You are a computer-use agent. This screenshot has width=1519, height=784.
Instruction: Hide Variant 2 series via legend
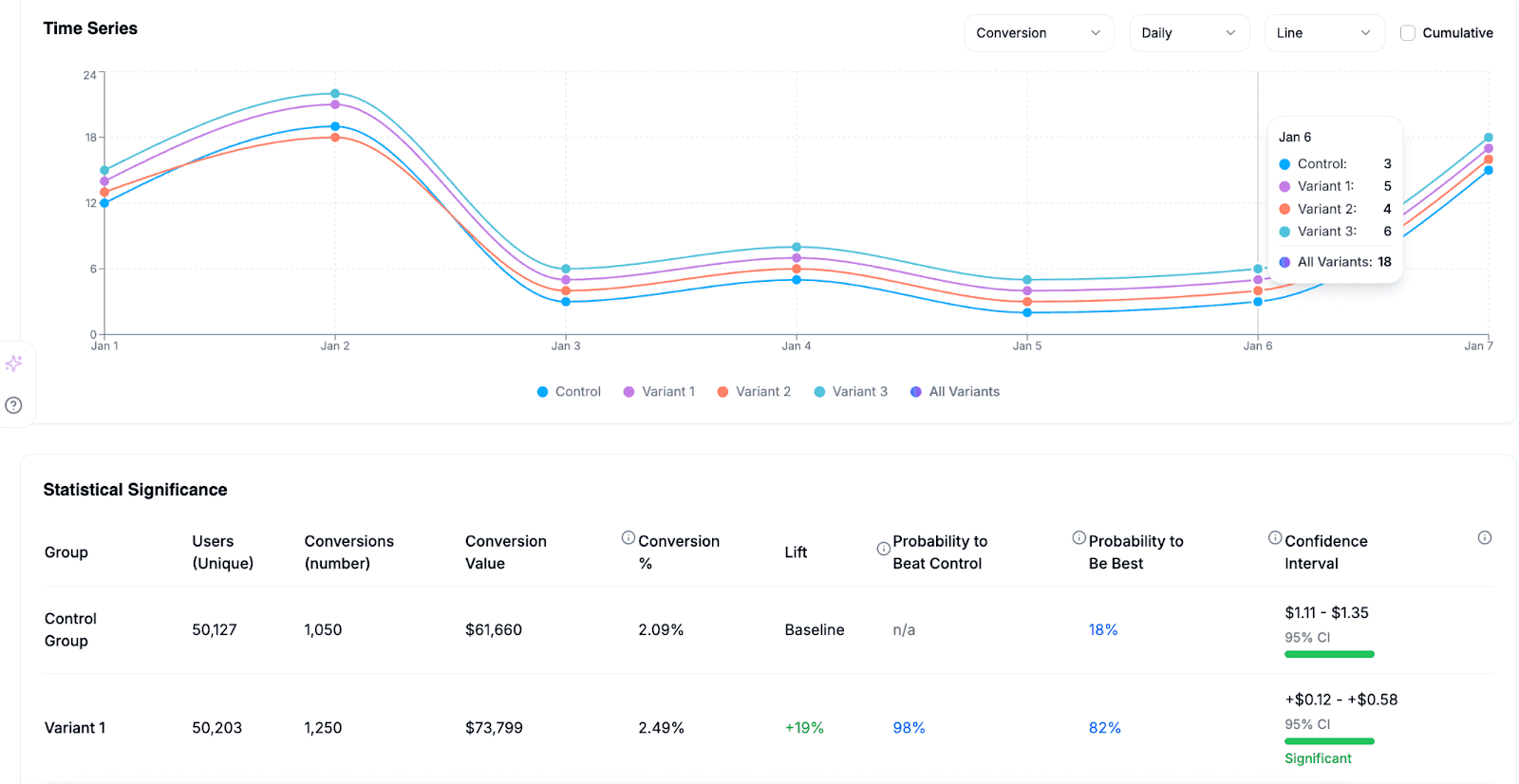pos(754,392)
